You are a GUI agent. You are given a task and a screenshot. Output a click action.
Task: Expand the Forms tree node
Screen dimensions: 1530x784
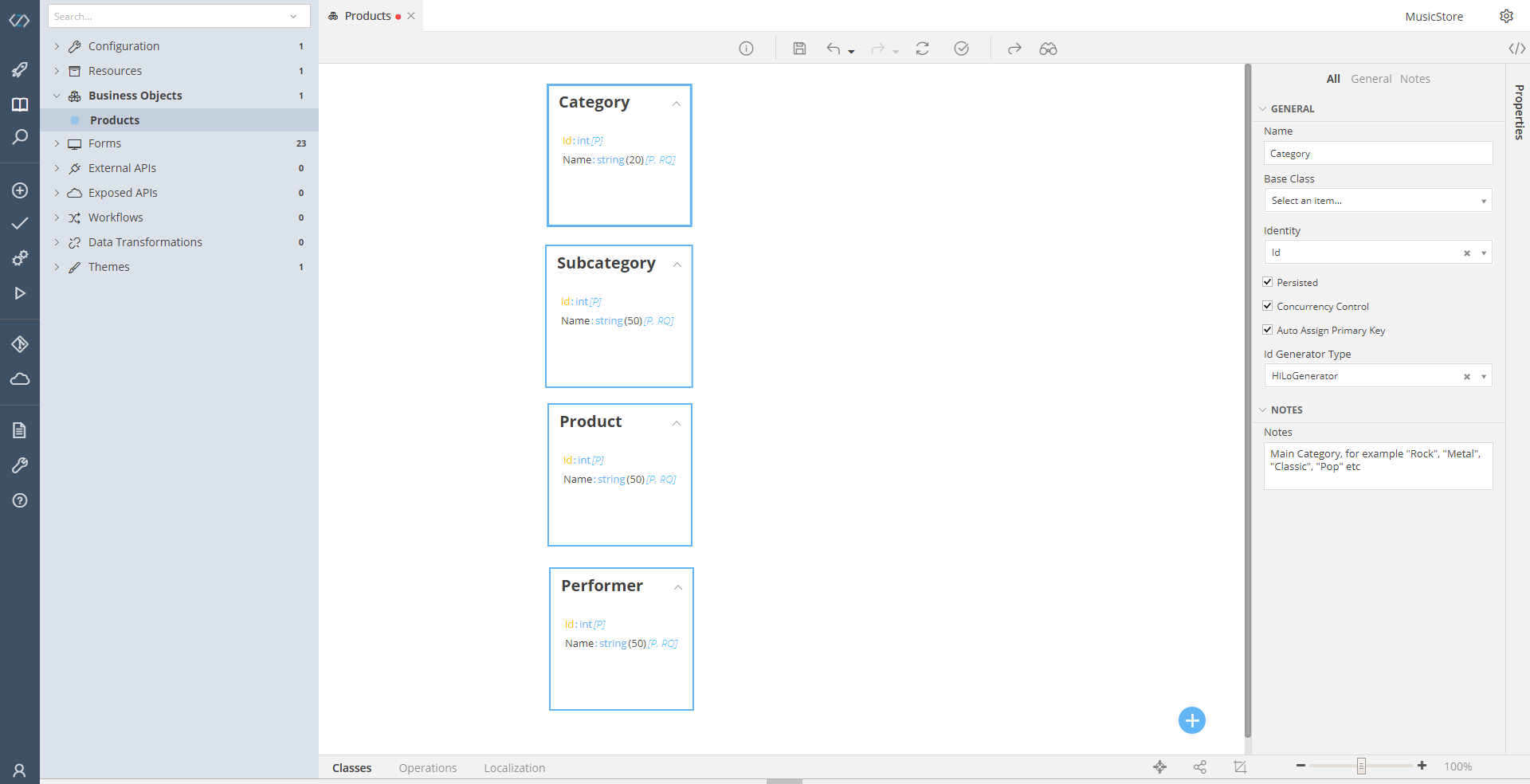[x=57, y=143]
